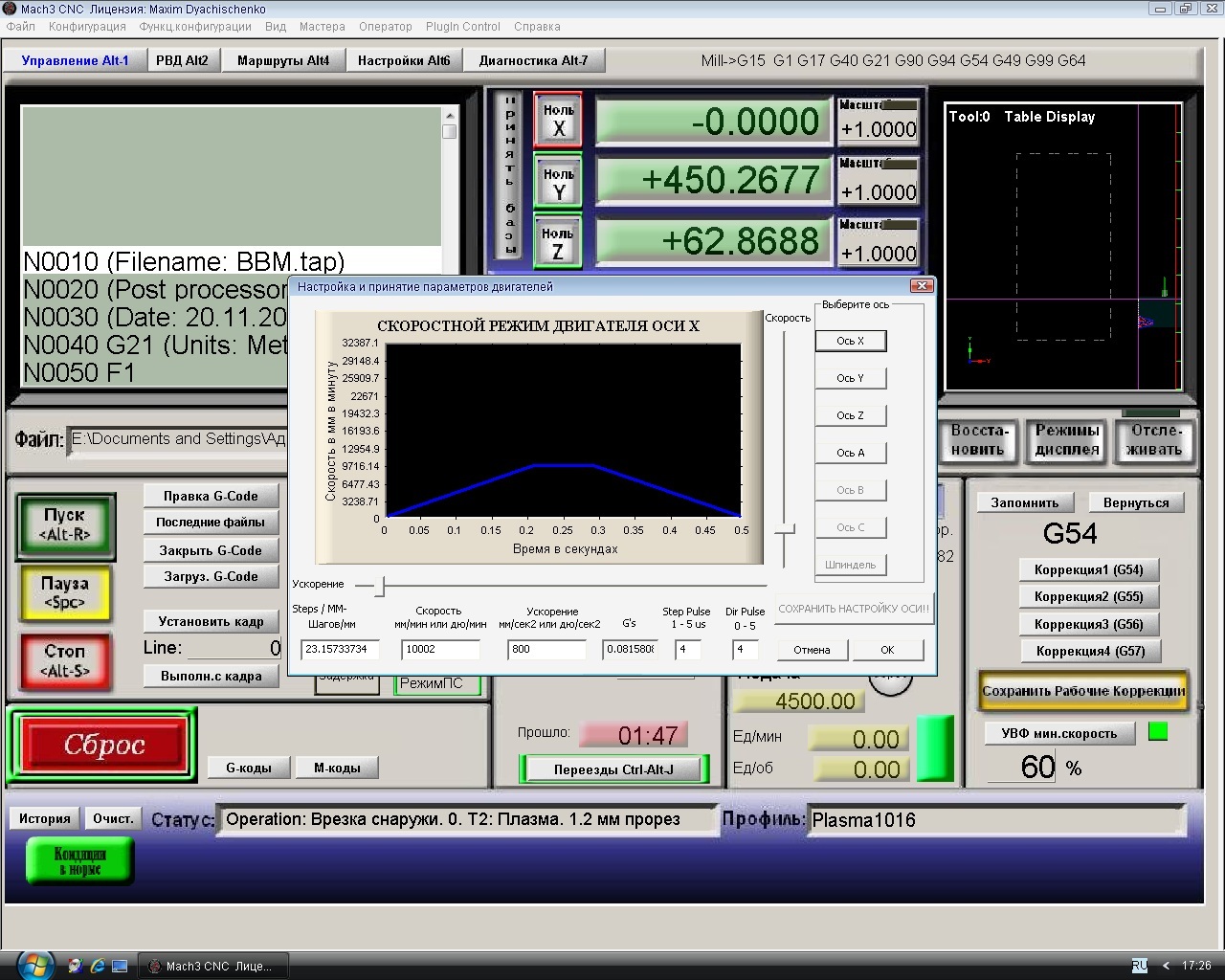Image resolution: width=1225 pixels, height=980 pixels.
Task: Stop the program with Стоп button
Action: tap(65, 661)
